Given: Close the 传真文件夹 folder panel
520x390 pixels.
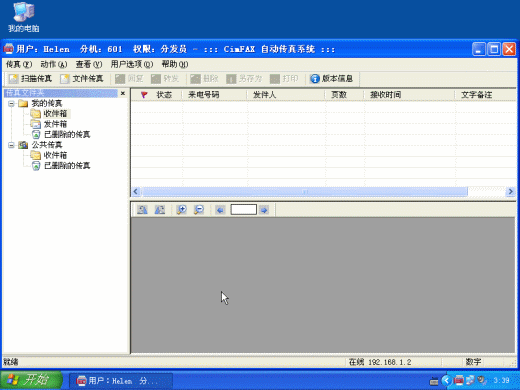Looking at the screenshot, I should (123, 93).
